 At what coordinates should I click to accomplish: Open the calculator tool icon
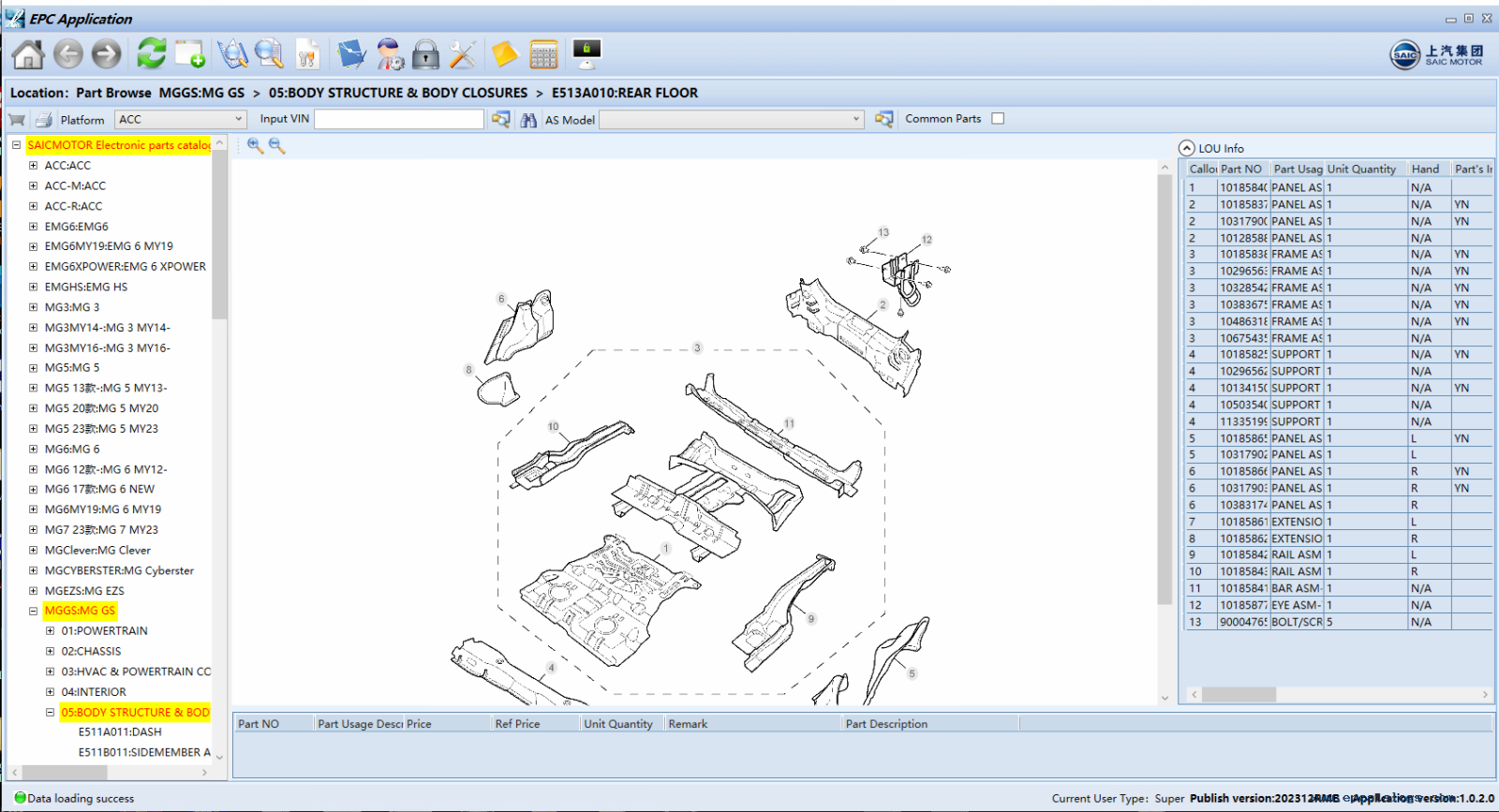tap(543, 55)
